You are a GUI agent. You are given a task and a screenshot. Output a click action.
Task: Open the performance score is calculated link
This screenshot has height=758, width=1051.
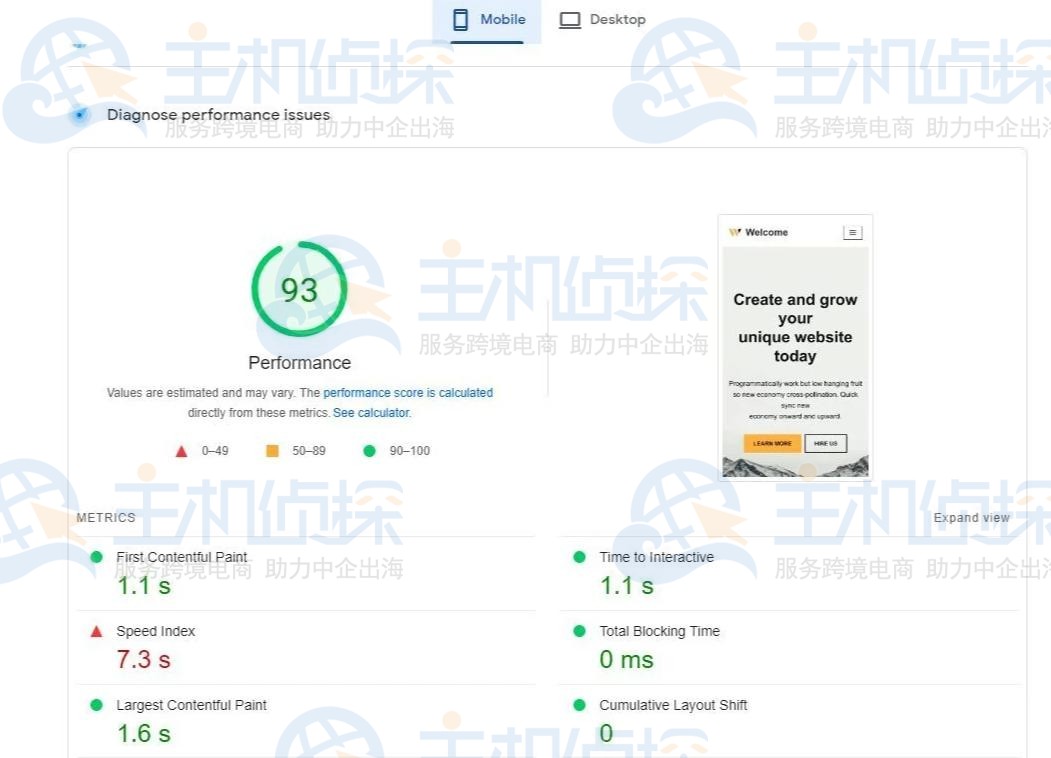[408, 392]
